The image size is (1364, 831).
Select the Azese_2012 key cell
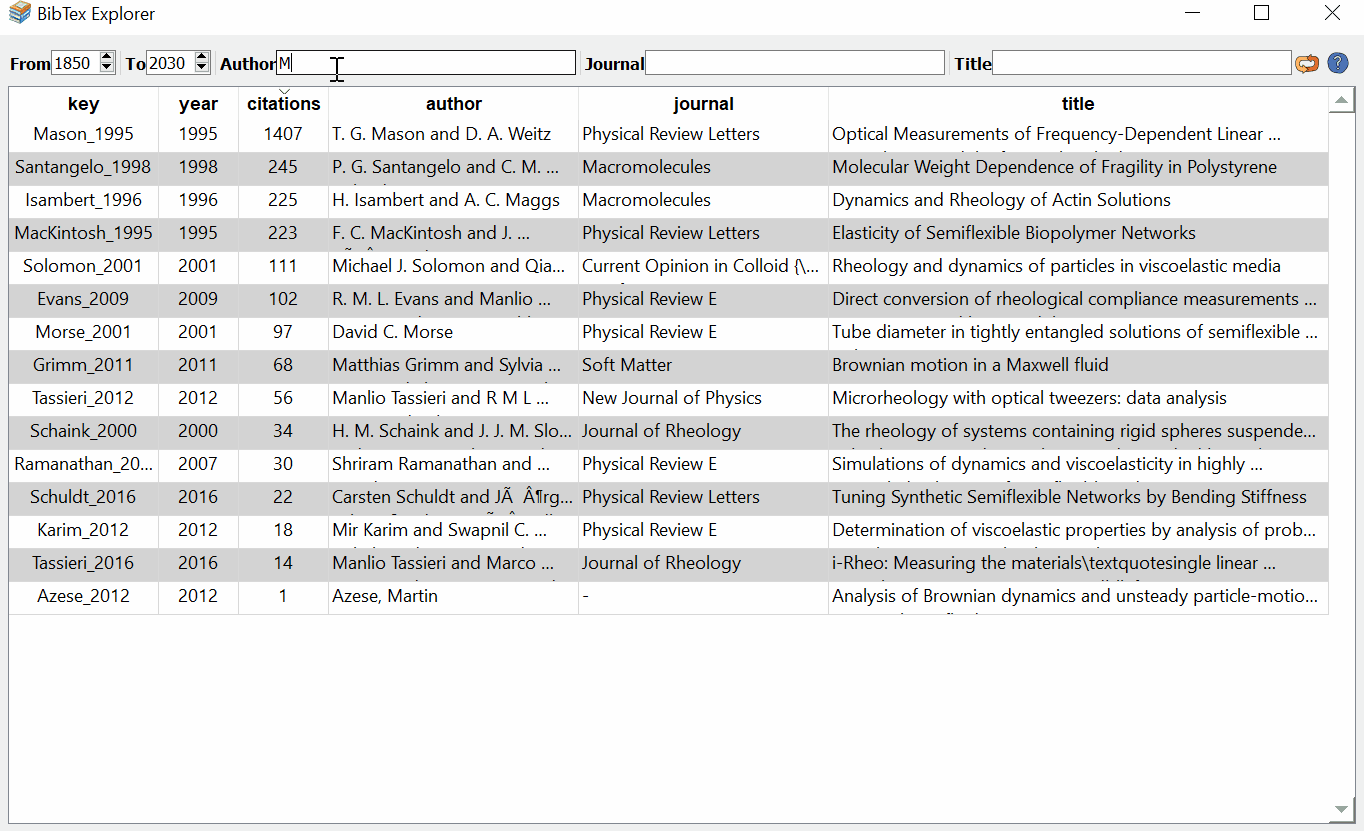(84, 596)
